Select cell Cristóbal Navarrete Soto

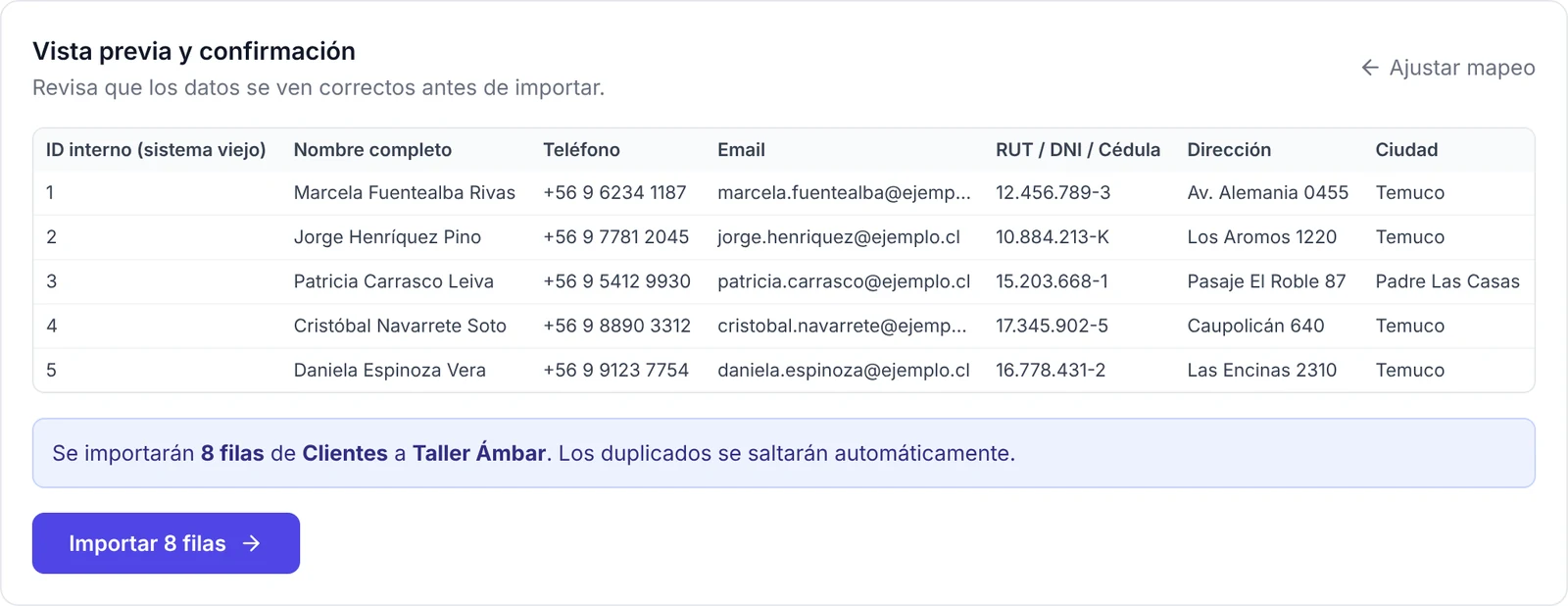tap(400, 326)
